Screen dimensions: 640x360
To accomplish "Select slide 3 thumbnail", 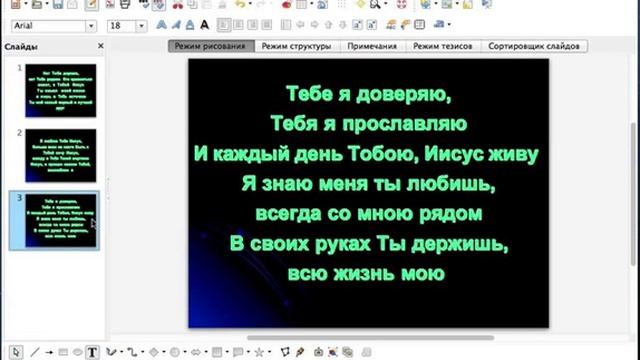I will tap(61, 221).
